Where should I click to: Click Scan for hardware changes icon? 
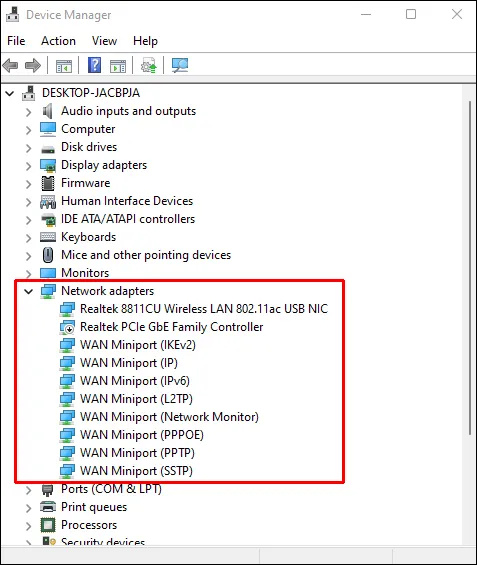(x=180, y=65)
